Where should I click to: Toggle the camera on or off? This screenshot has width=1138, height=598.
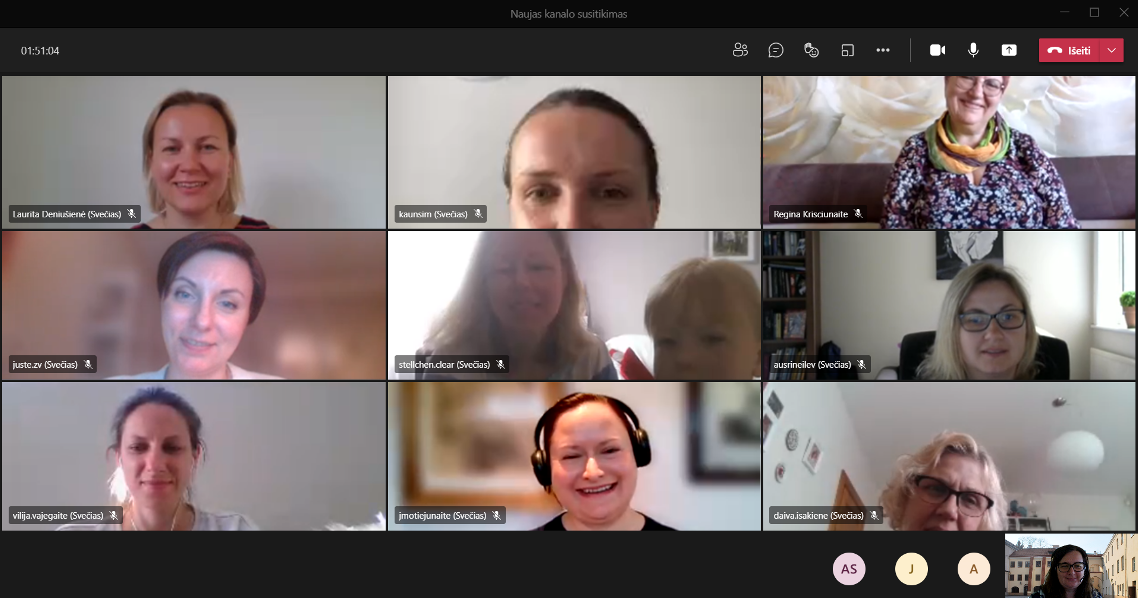tap(937, 50)
